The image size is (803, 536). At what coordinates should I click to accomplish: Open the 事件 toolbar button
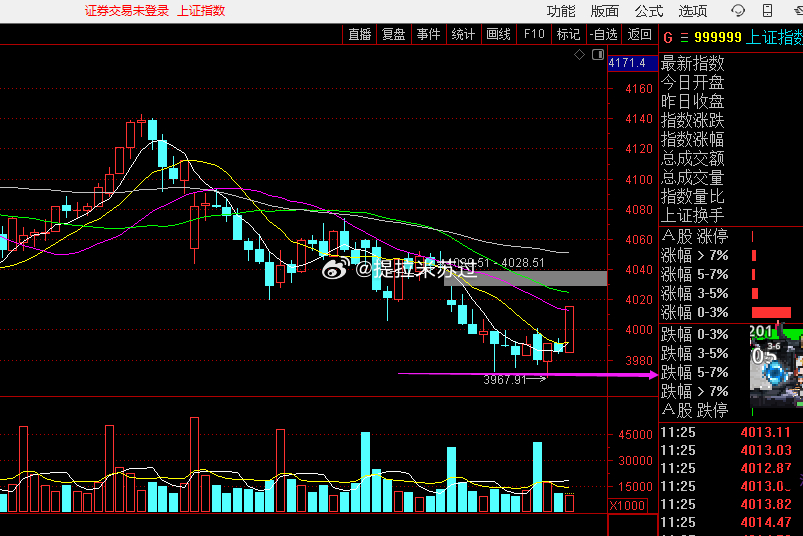pos(429,34)
